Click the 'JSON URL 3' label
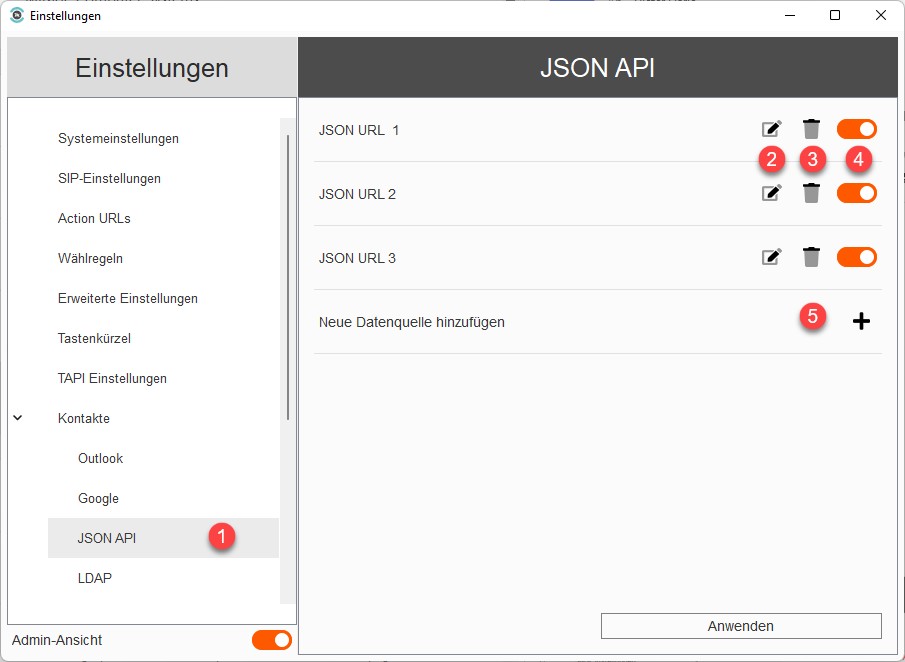Image resolution: width=905 pixels, height=662 pixels. pyautogui.click(x=357, y=259)
